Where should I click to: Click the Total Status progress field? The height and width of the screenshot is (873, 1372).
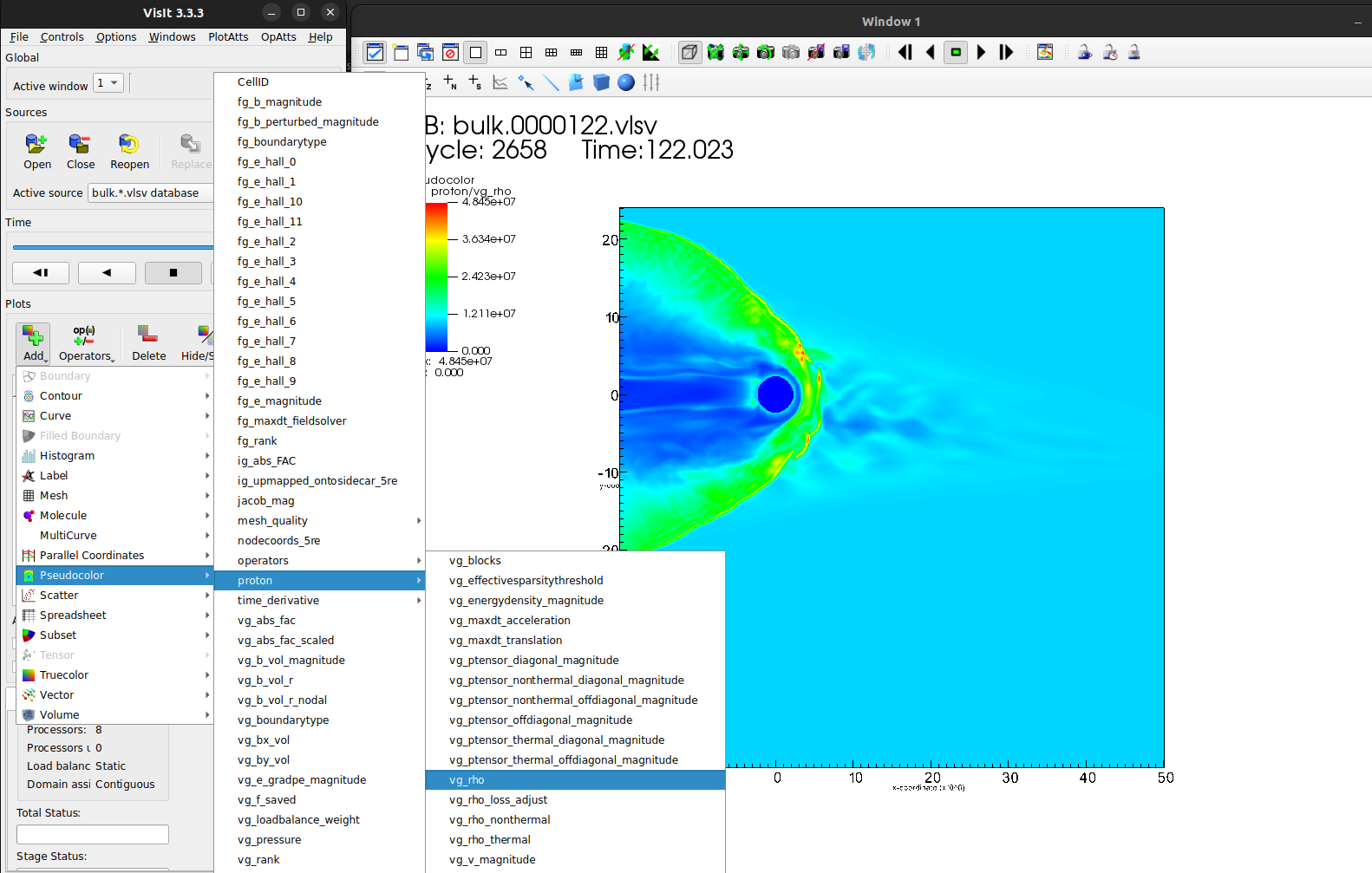coord(93,834)
